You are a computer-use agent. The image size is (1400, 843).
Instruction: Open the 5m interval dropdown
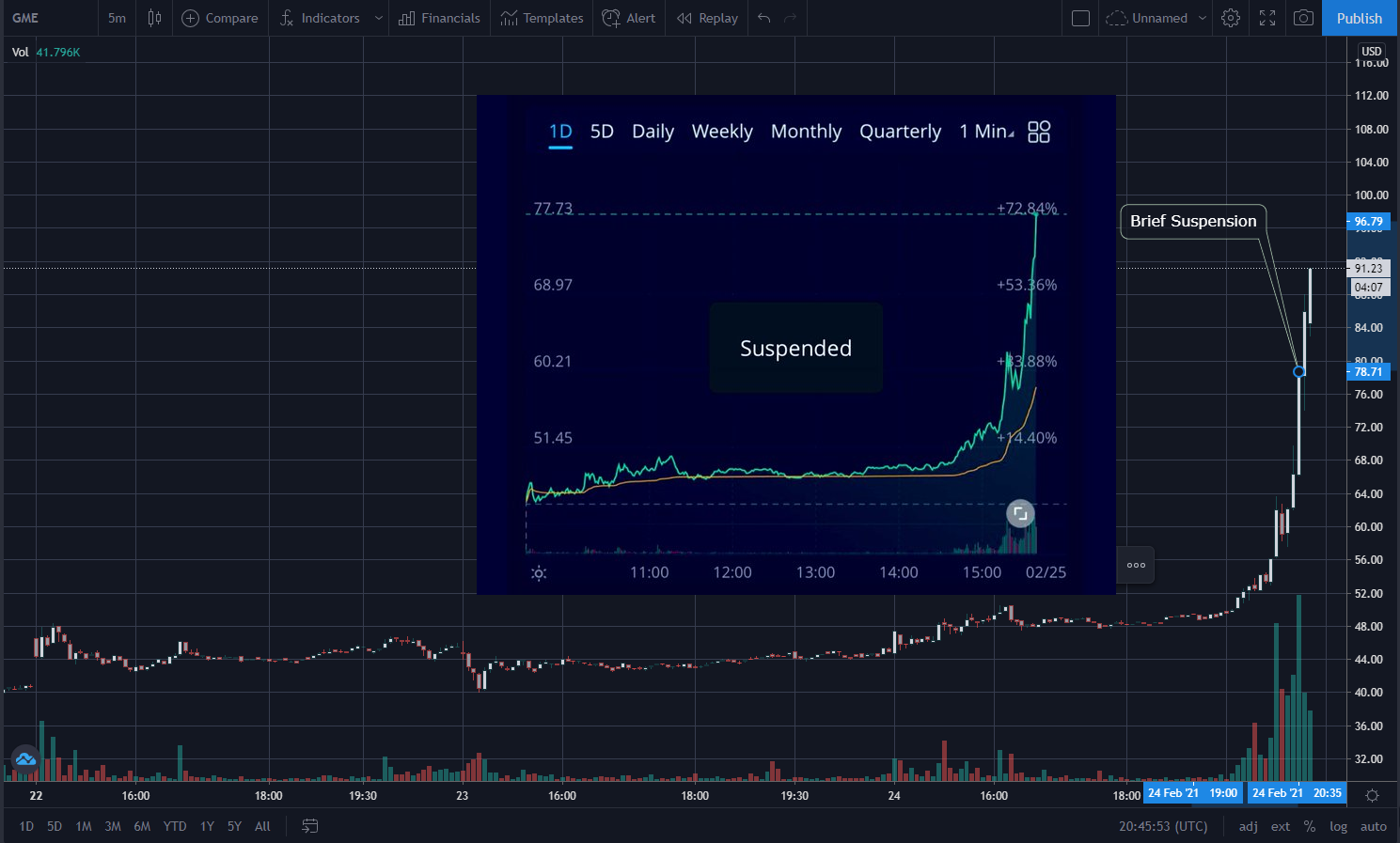coord(117,18)
